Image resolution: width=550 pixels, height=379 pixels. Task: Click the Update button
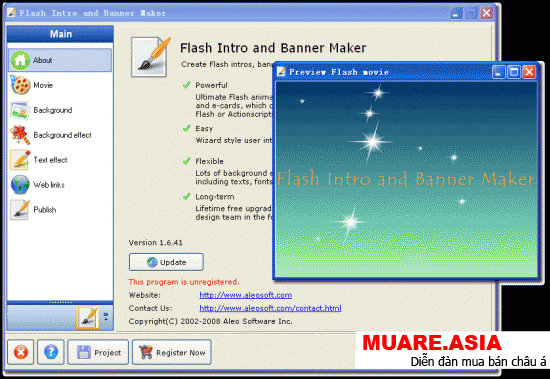click(x=166, y=262)
